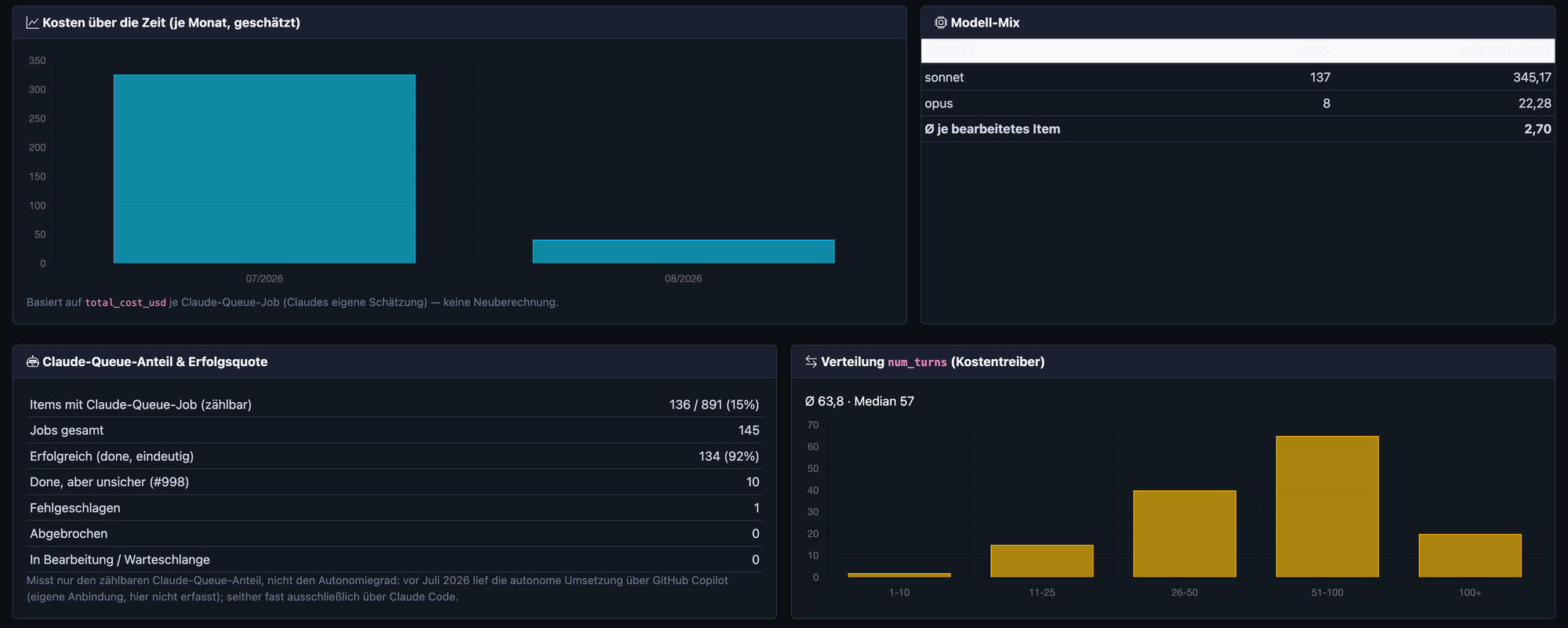Click the In Bearbeitung / Warteschlange value 0
Viewport: 1568px width, 628px height.
tap(756, 560)
